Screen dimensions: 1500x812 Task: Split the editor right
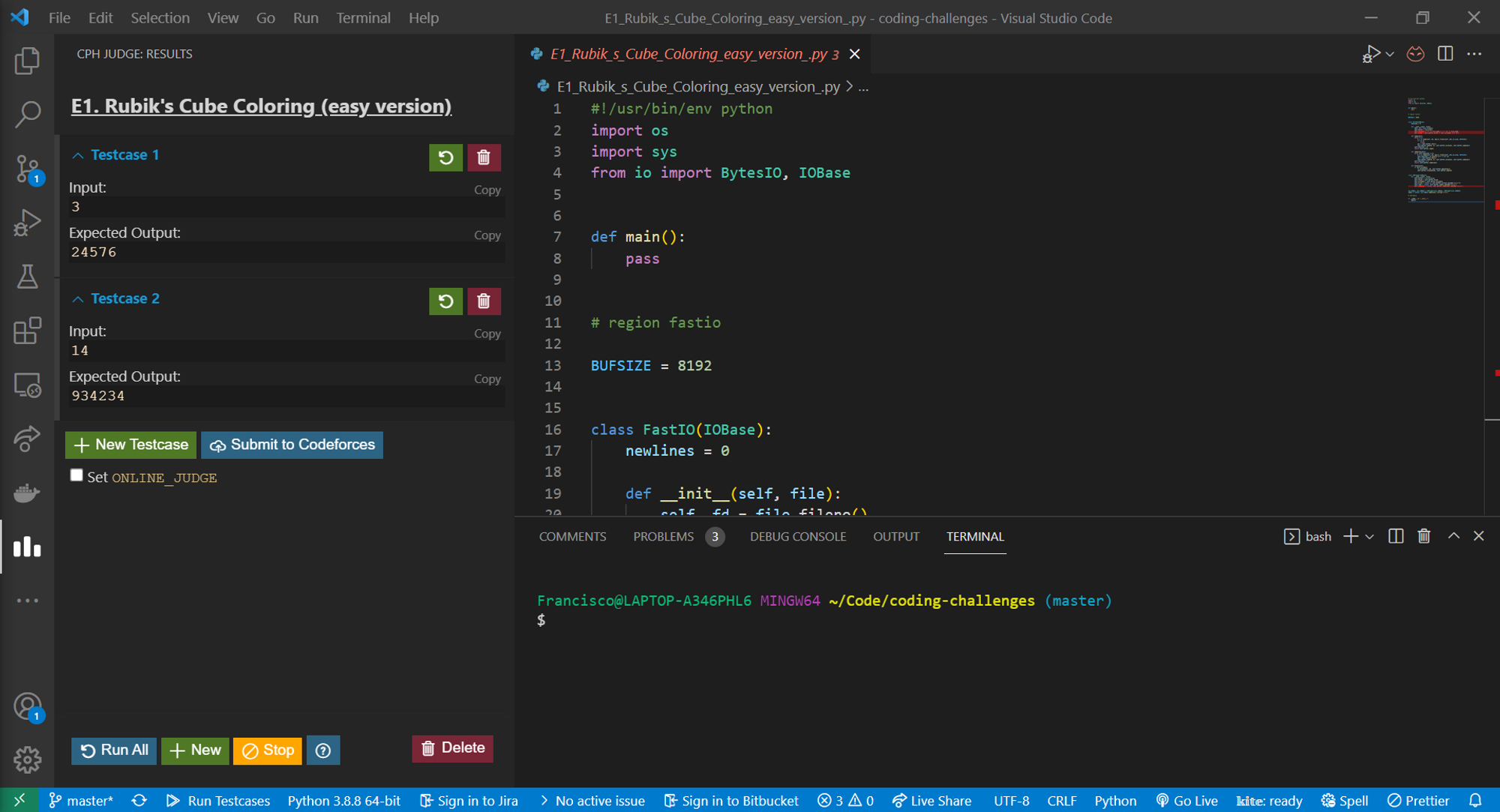[x=1444, y=54]
